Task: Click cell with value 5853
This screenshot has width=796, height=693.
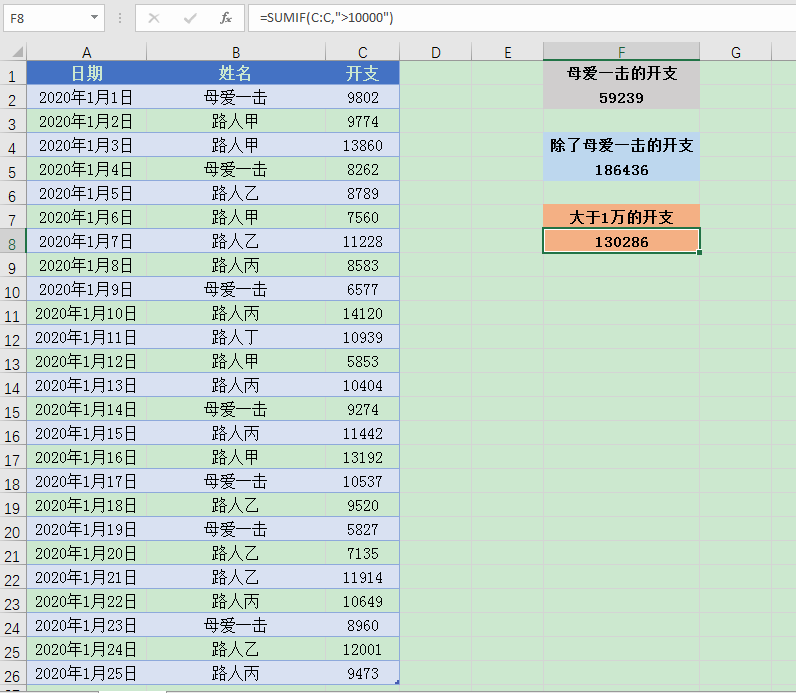Action: click(x=362, y=361)
